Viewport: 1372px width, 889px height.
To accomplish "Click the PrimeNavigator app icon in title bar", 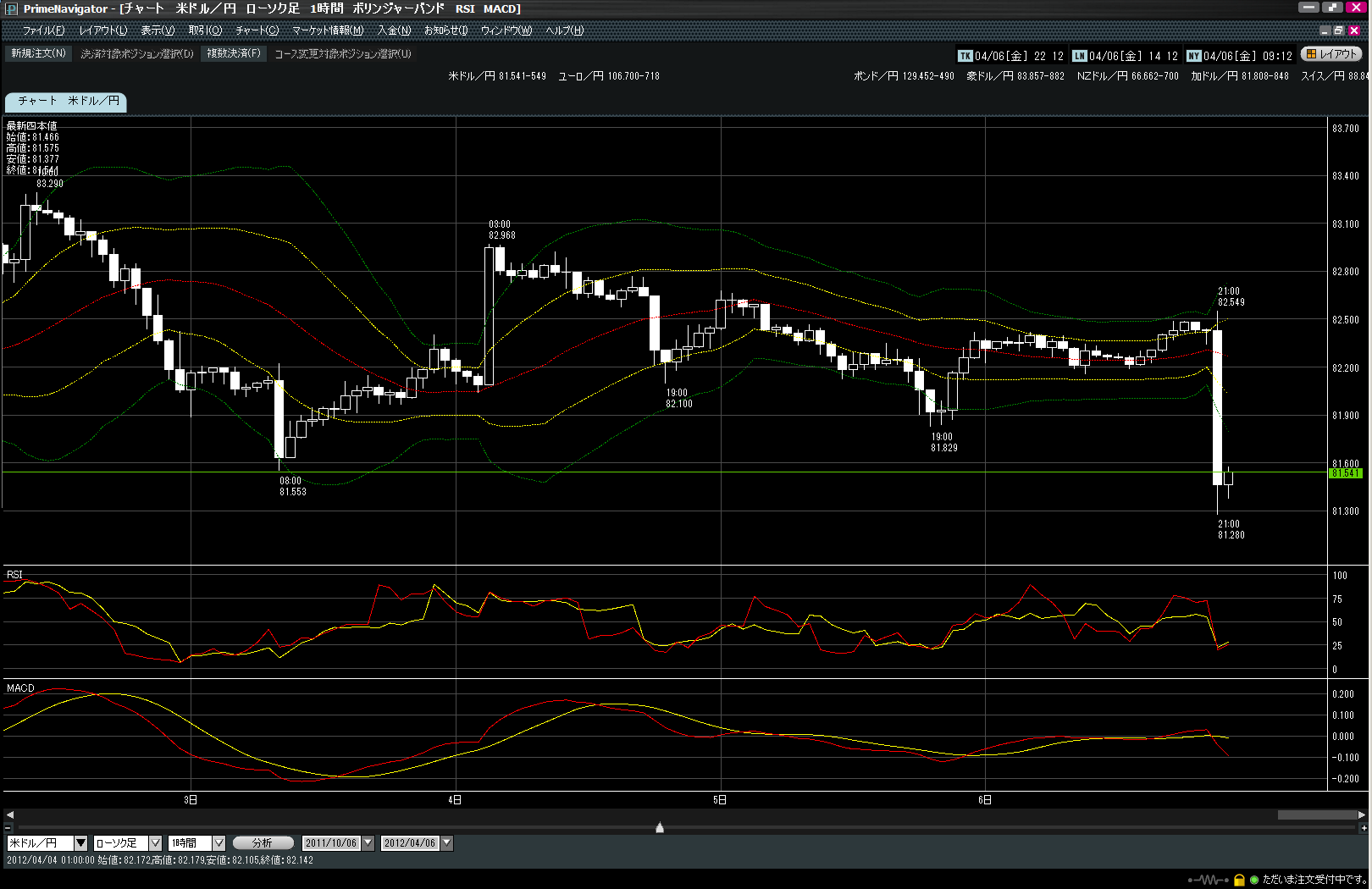I will click(x=11, y=8).
